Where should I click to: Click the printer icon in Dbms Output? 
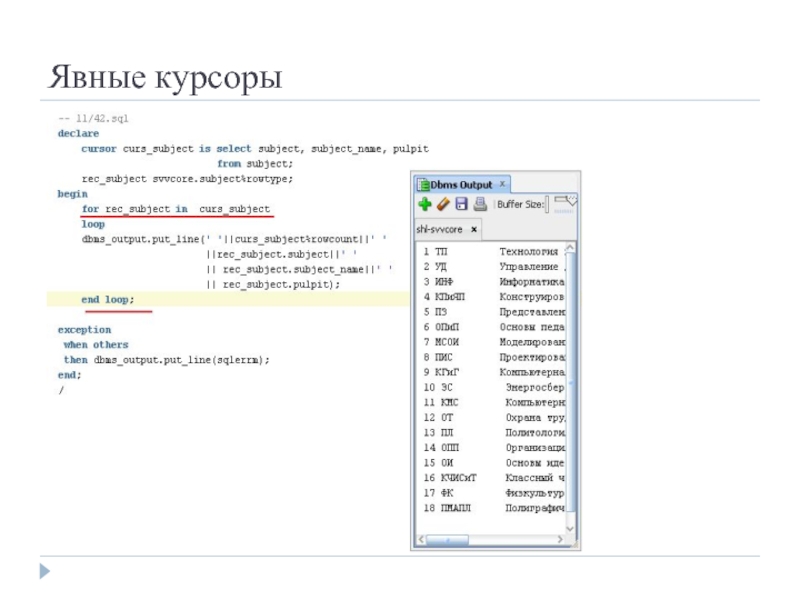point(480,204)
